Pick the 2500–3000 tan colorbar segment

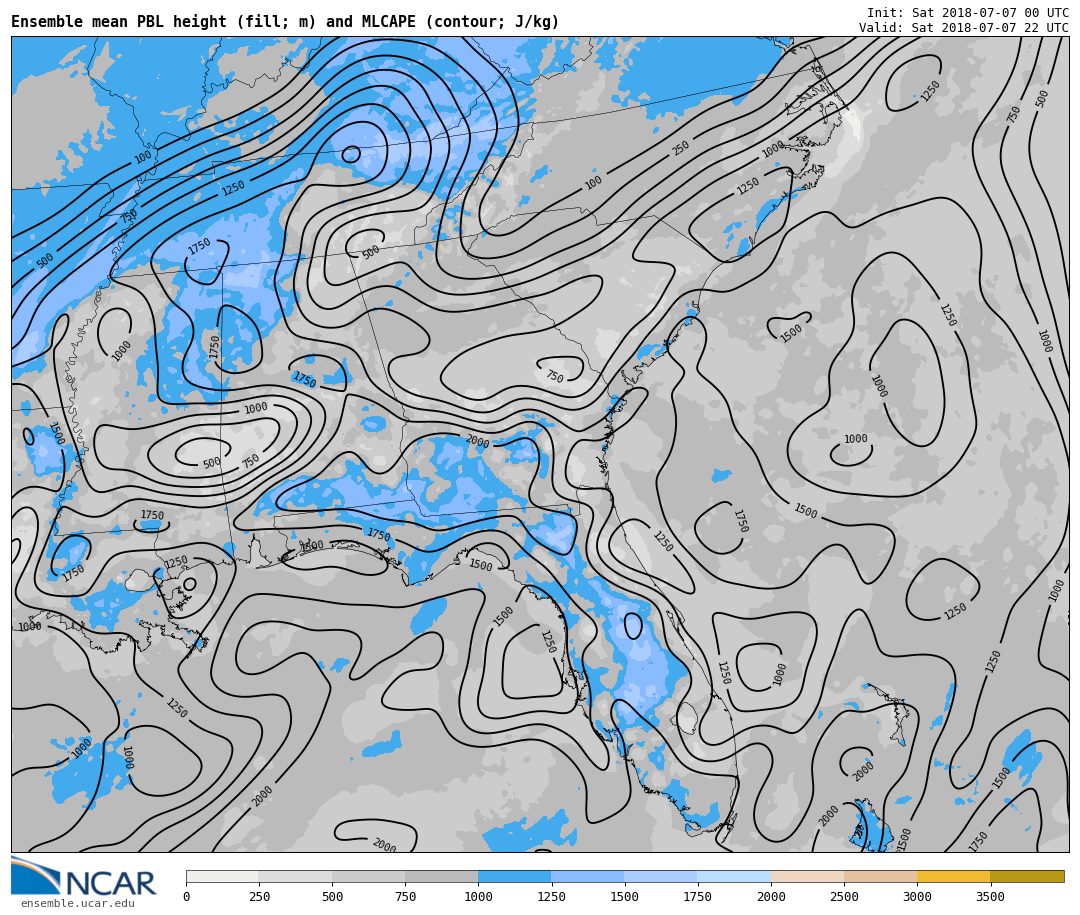click(x=880, y=876)
